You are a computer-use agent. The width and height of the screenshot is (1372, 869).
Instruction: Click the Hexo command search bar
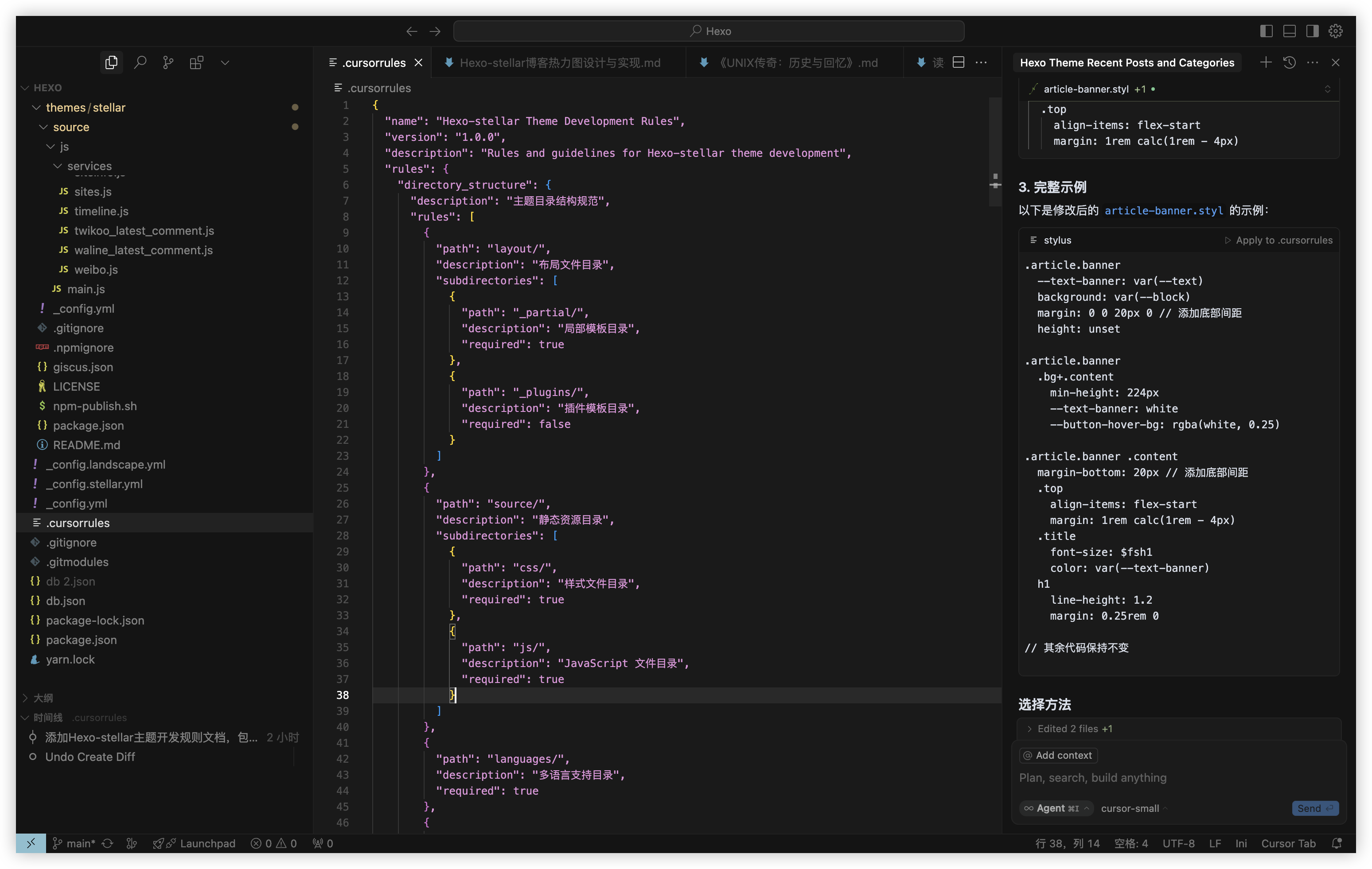pos(708,31)
